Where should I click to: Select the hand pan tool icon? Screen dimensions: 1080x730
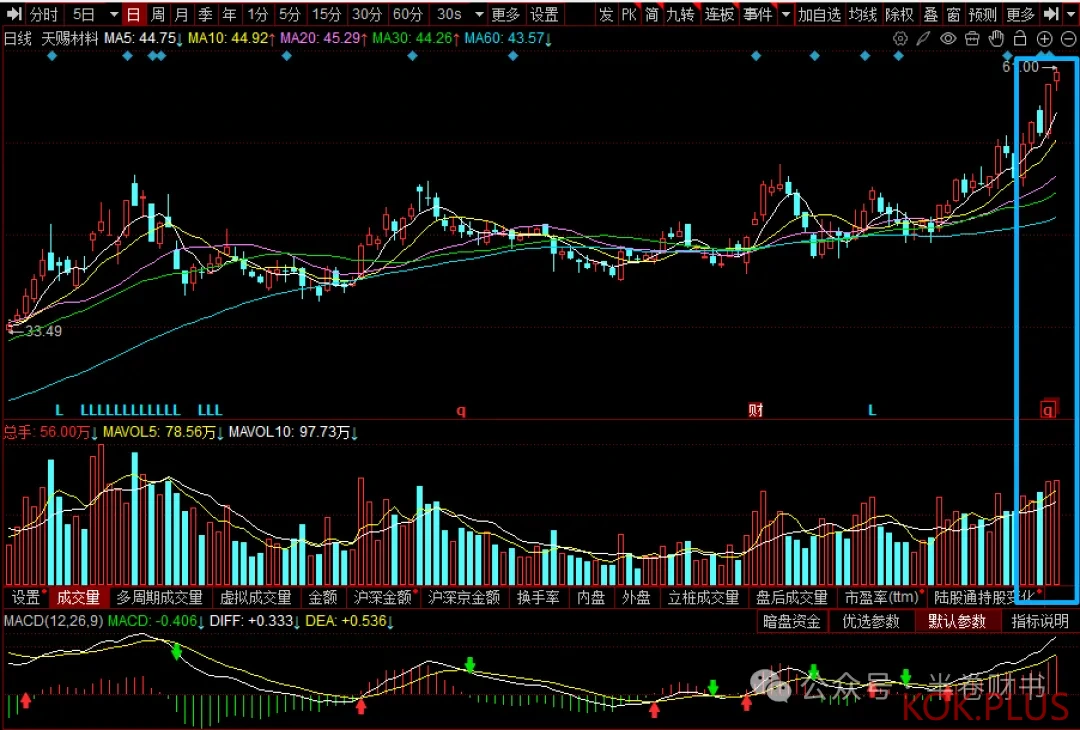996,39
